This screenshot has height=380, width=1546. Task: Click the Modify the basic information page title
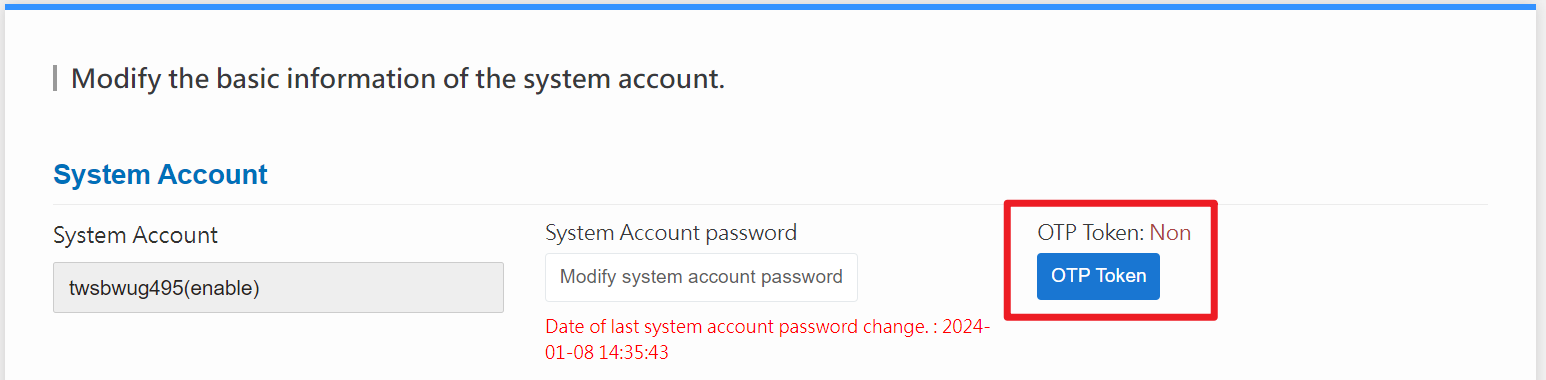tap(398, 79)
